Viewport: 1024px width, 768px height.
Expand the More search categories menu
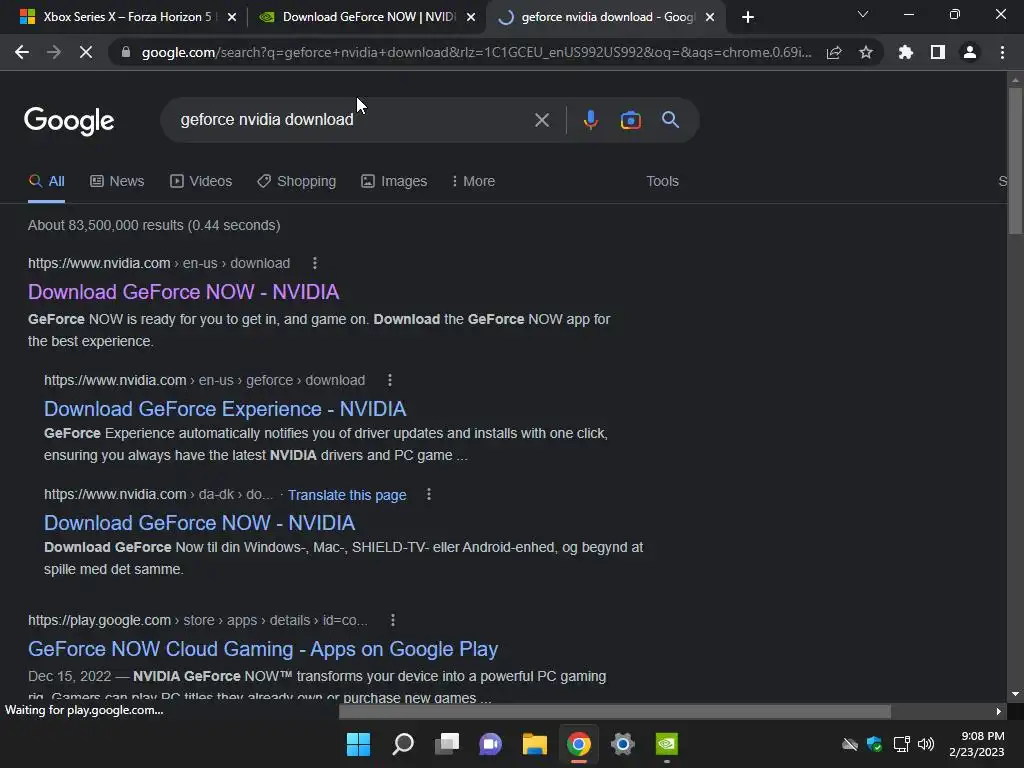click(473, 182)
